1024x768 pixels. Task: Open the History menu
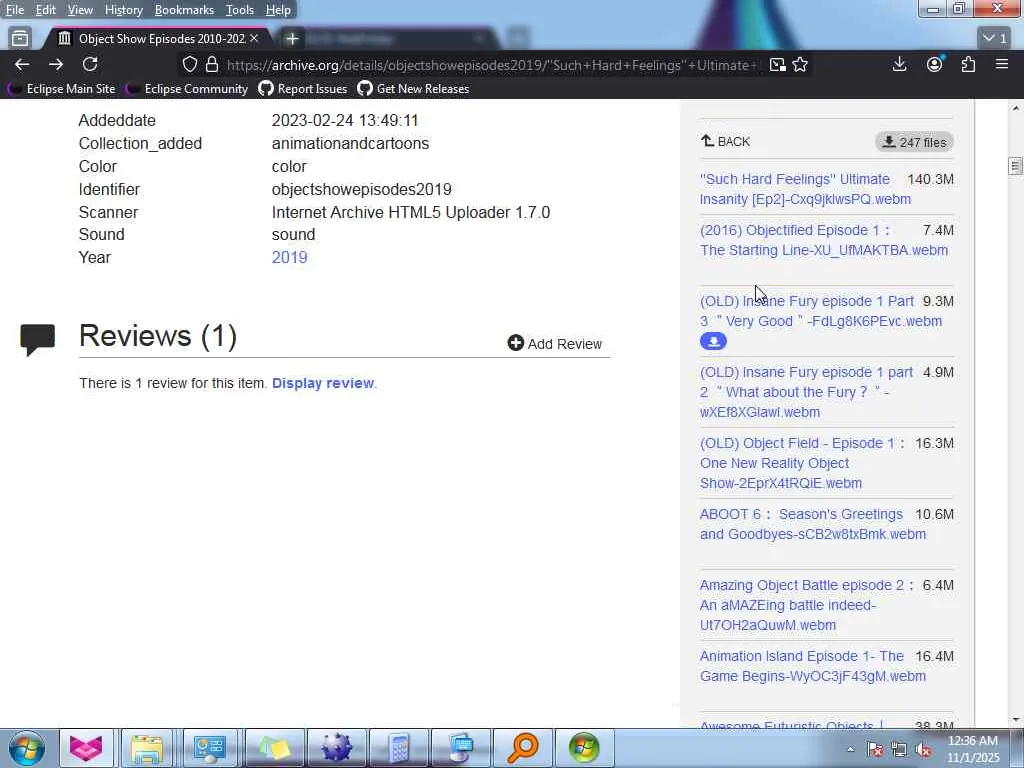(123, 10)
